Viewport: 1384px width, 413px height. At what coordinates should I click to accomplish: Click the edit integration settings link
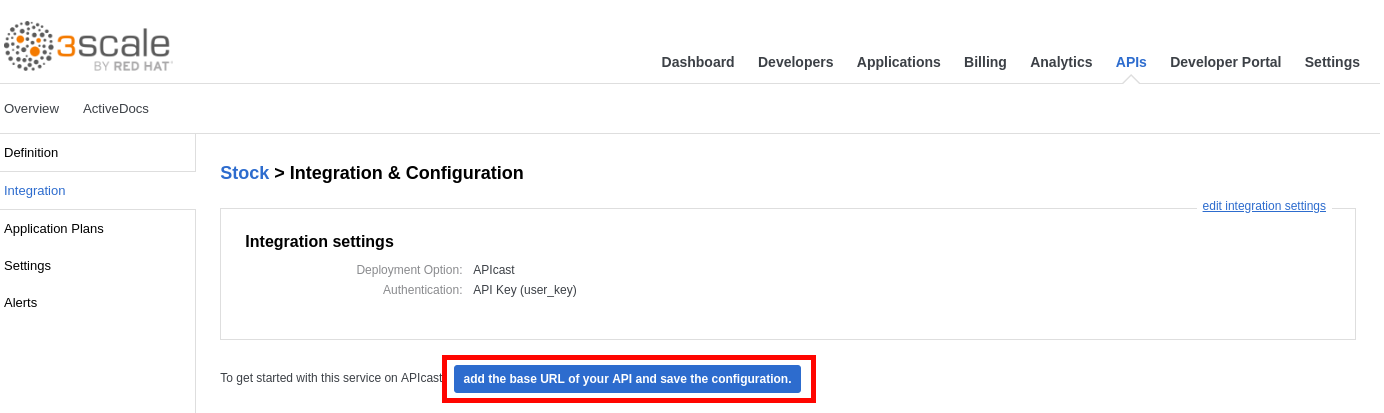point(1263,206)
